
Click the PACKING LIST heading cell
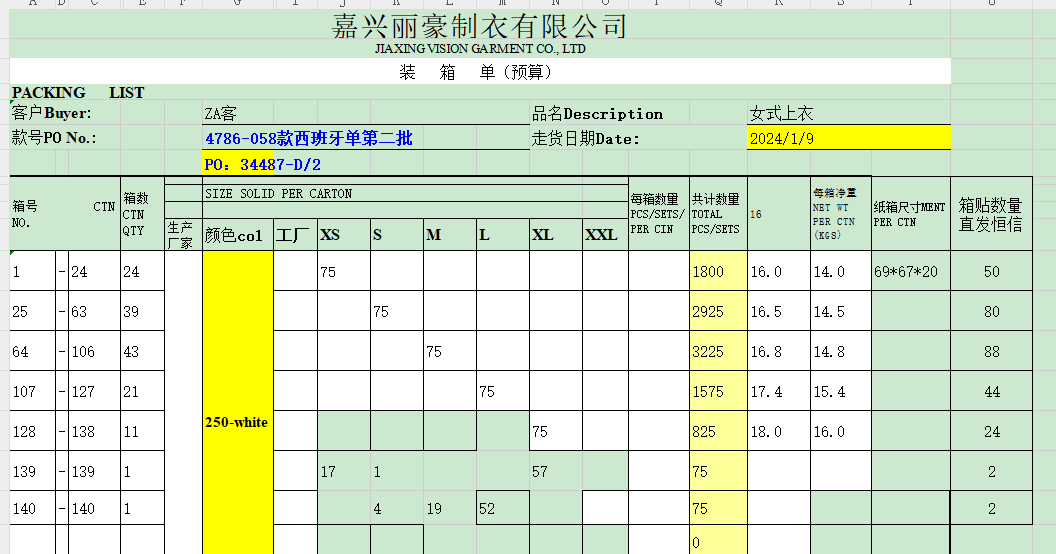[x=78, y=93]
